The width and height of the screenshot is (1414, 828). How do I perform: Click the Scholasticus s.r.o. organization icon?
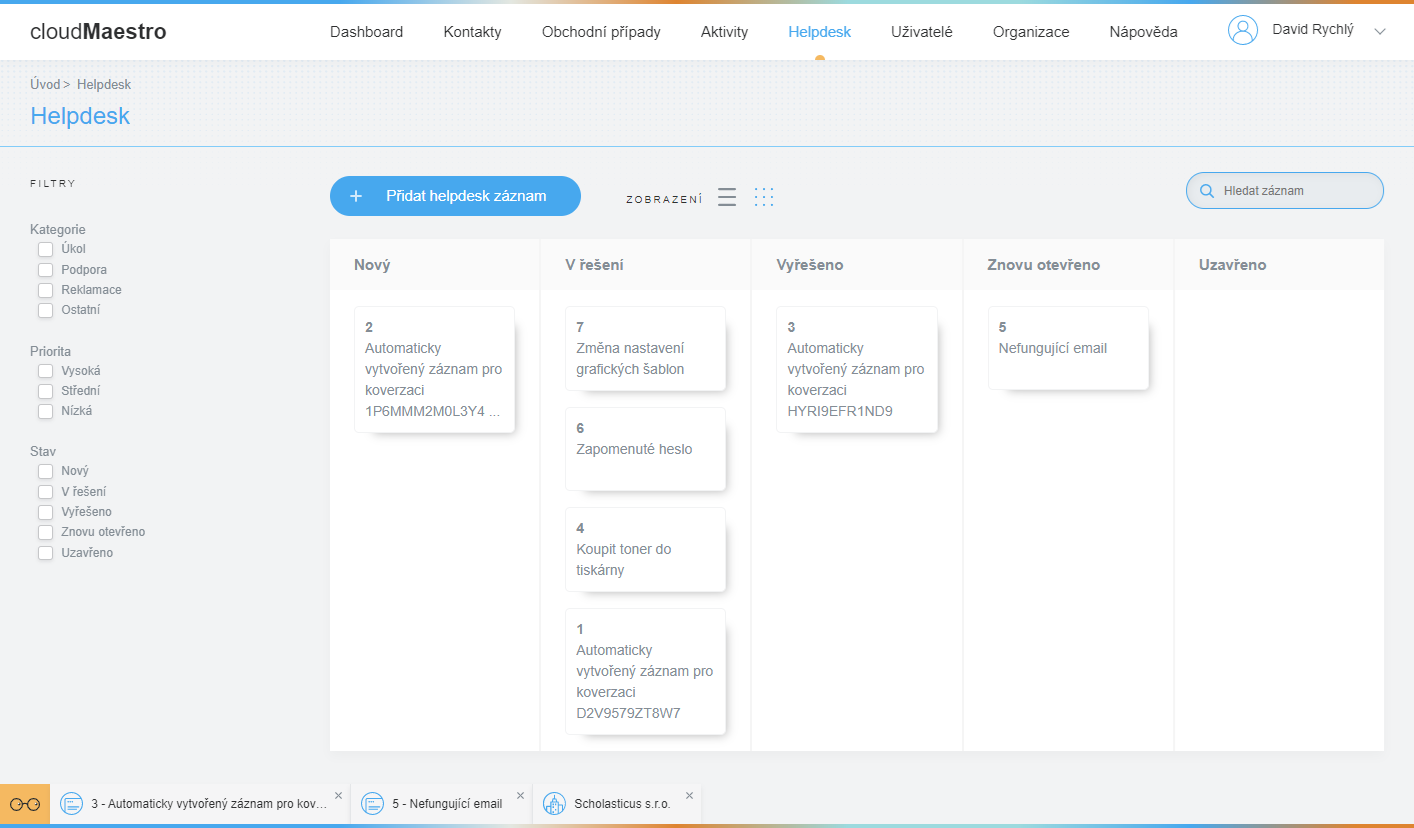click(x=554, y=804)
